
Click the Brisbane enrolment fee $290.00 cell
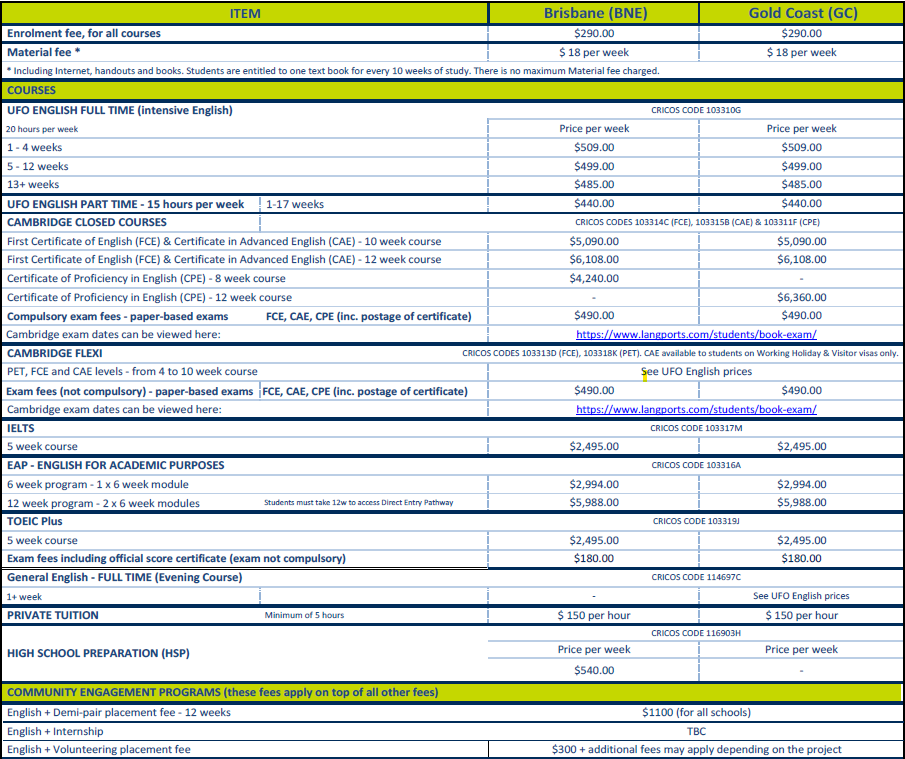tap(594, 33)
